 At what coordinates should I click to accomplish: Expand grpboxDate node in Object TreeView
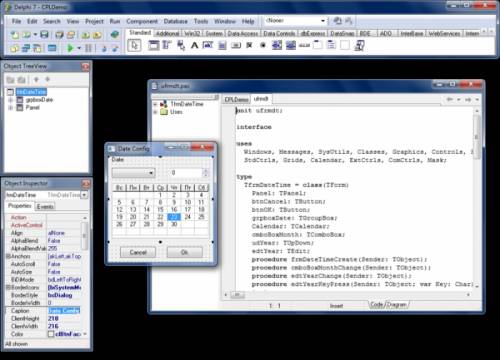[x=10, y=100]
